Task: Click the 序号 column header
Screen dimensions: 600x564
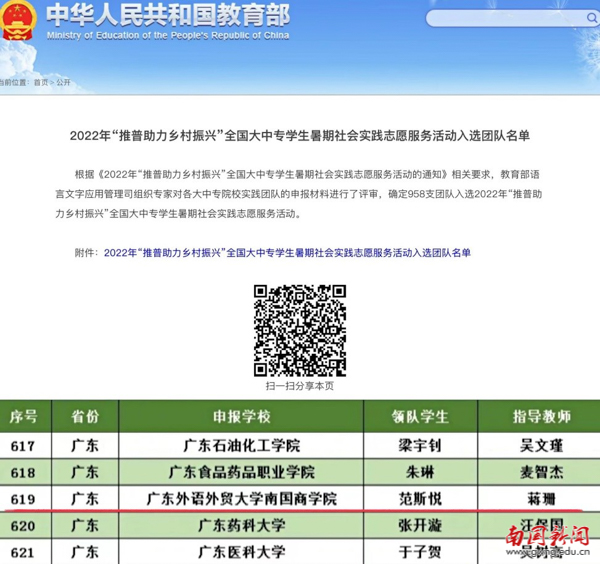Action: coord(23,416)
